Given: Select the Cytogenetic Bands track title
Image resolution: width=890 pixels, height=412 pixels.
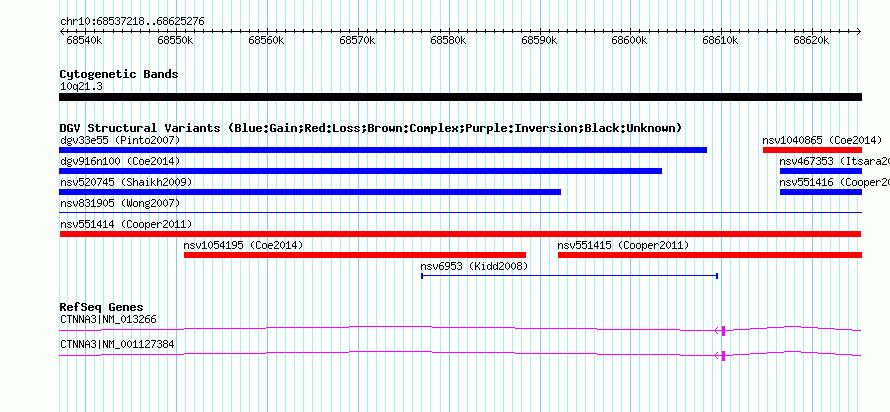Looking at the screenshot, I should coord(119,74).
